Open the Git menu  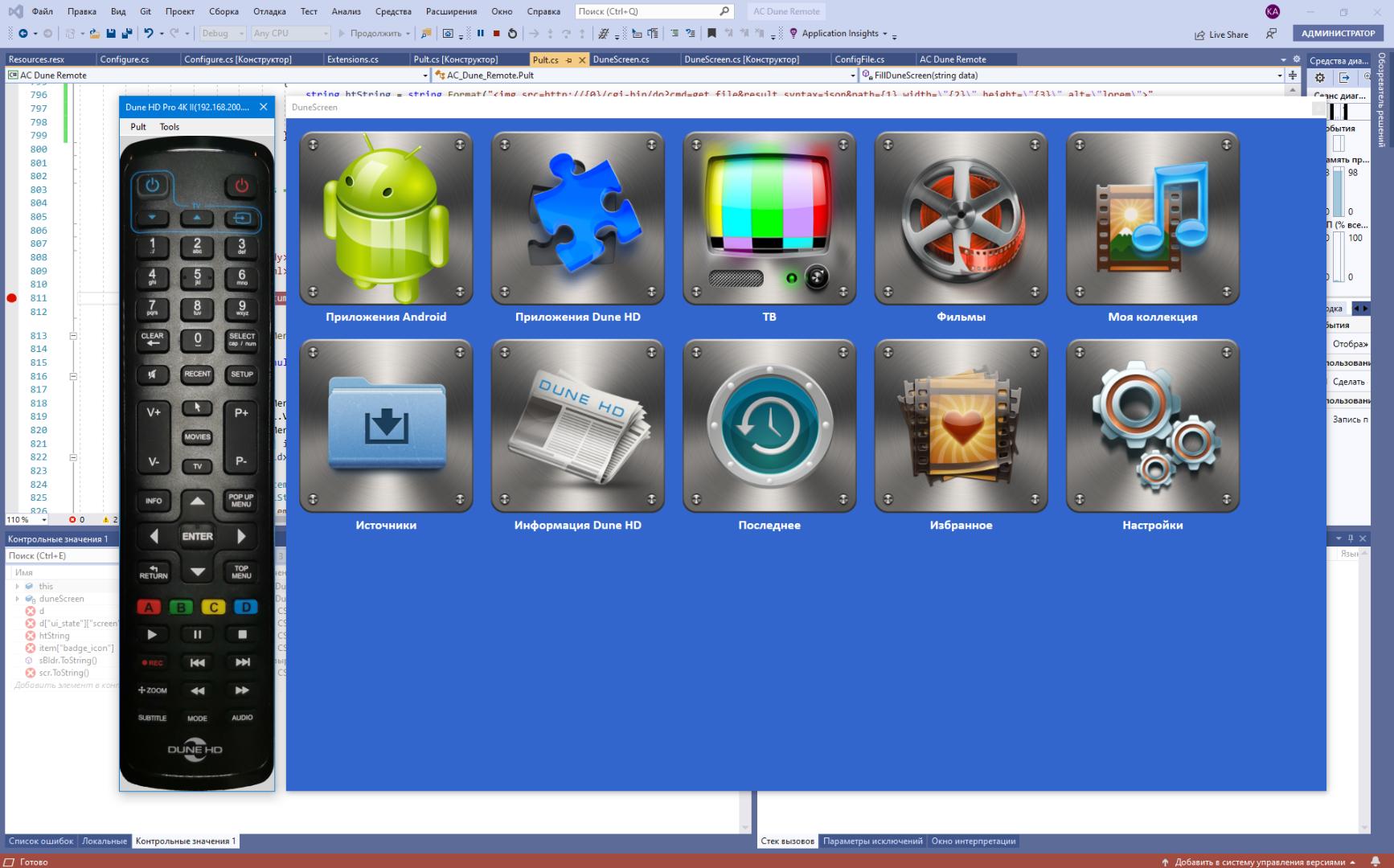click(x=146, y=11)
